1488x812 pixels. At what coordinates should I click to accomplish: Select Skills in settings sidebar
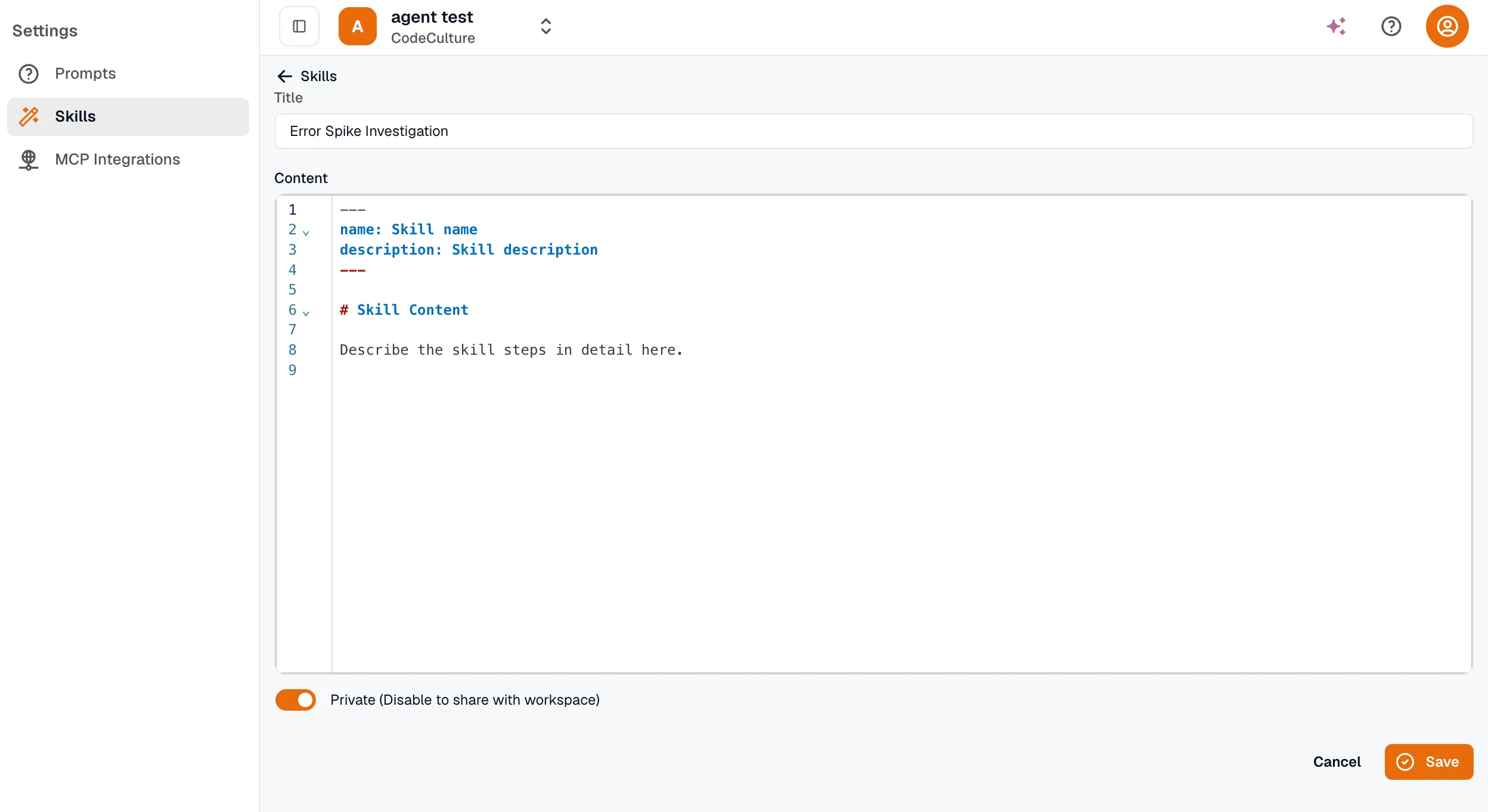(128, 116)
